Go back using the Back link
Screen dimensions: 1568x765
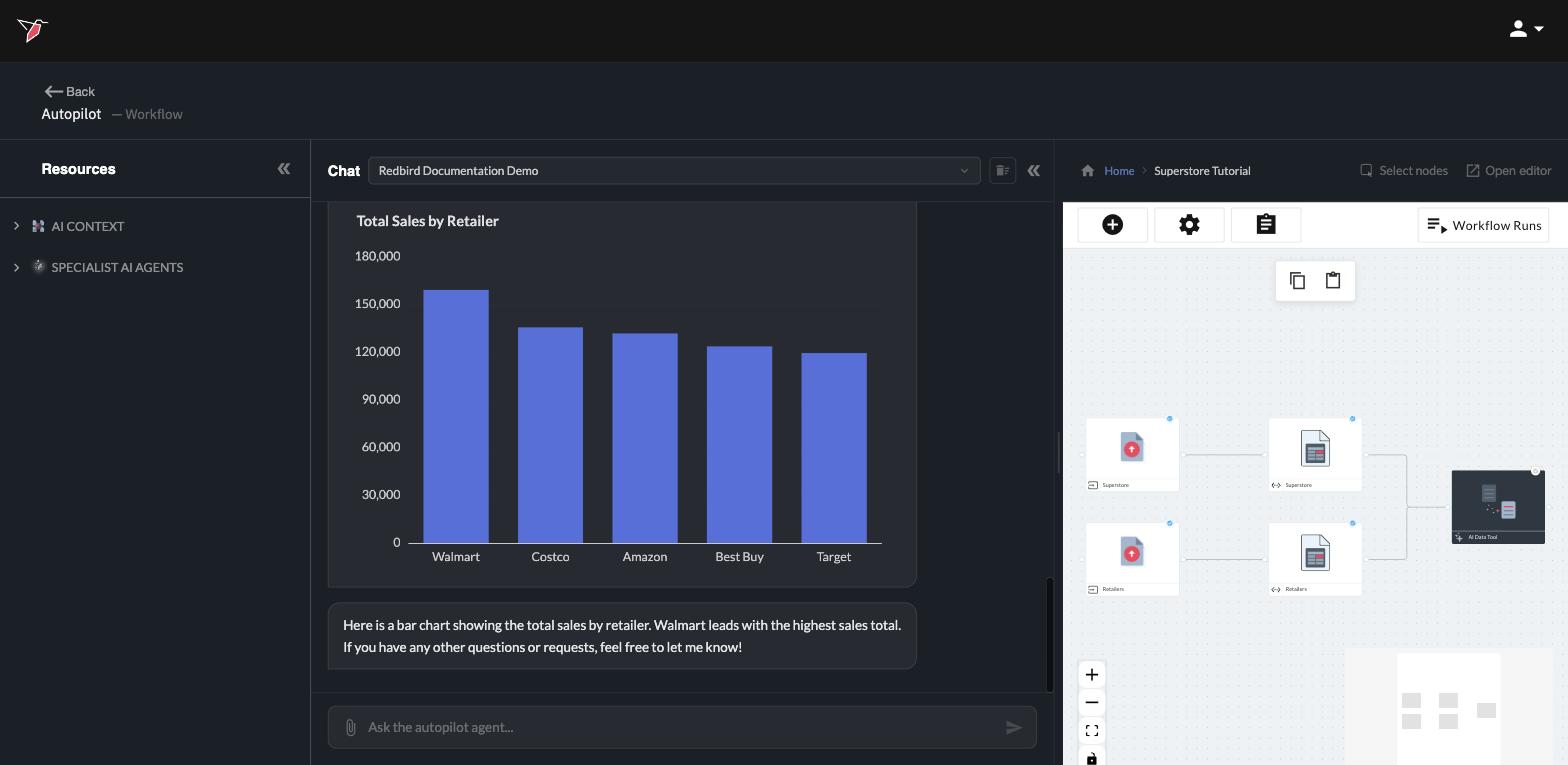click(x=69, y=91)
